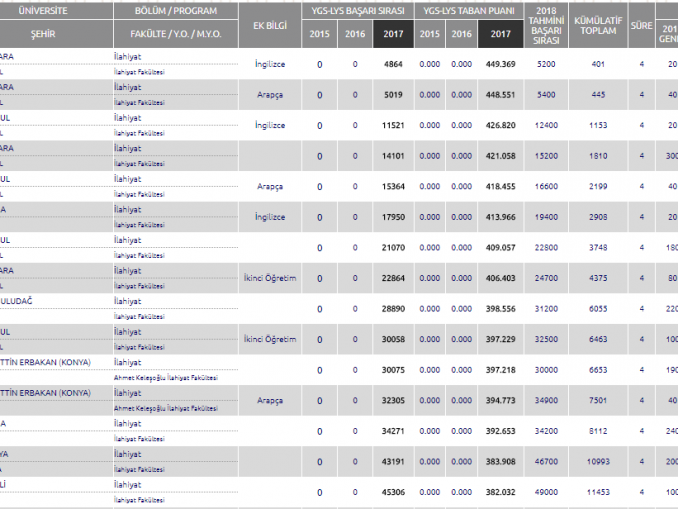Image resolution: width=678 pixels, height=509 pixels.
Task: Click the cumulative total 11453 cell
Action: pyautogui.click(x=598, y=492)
